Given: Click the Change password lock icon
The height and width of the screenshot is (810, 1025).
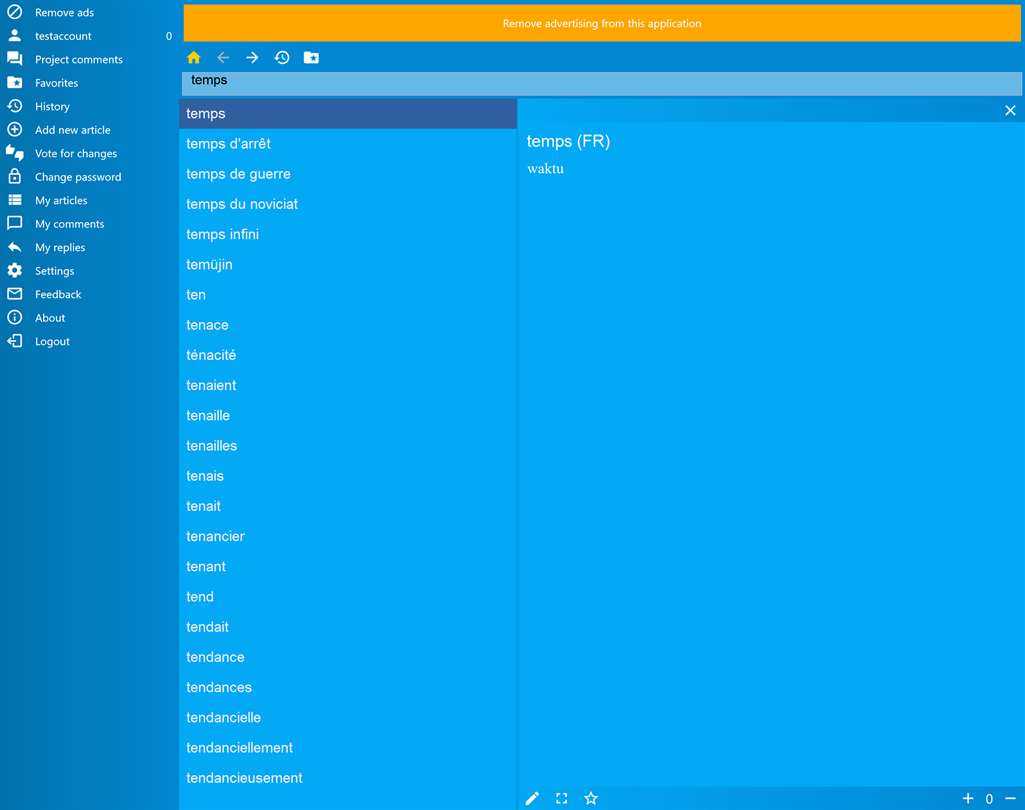Looking at the screenshot, I should [14, 177].
